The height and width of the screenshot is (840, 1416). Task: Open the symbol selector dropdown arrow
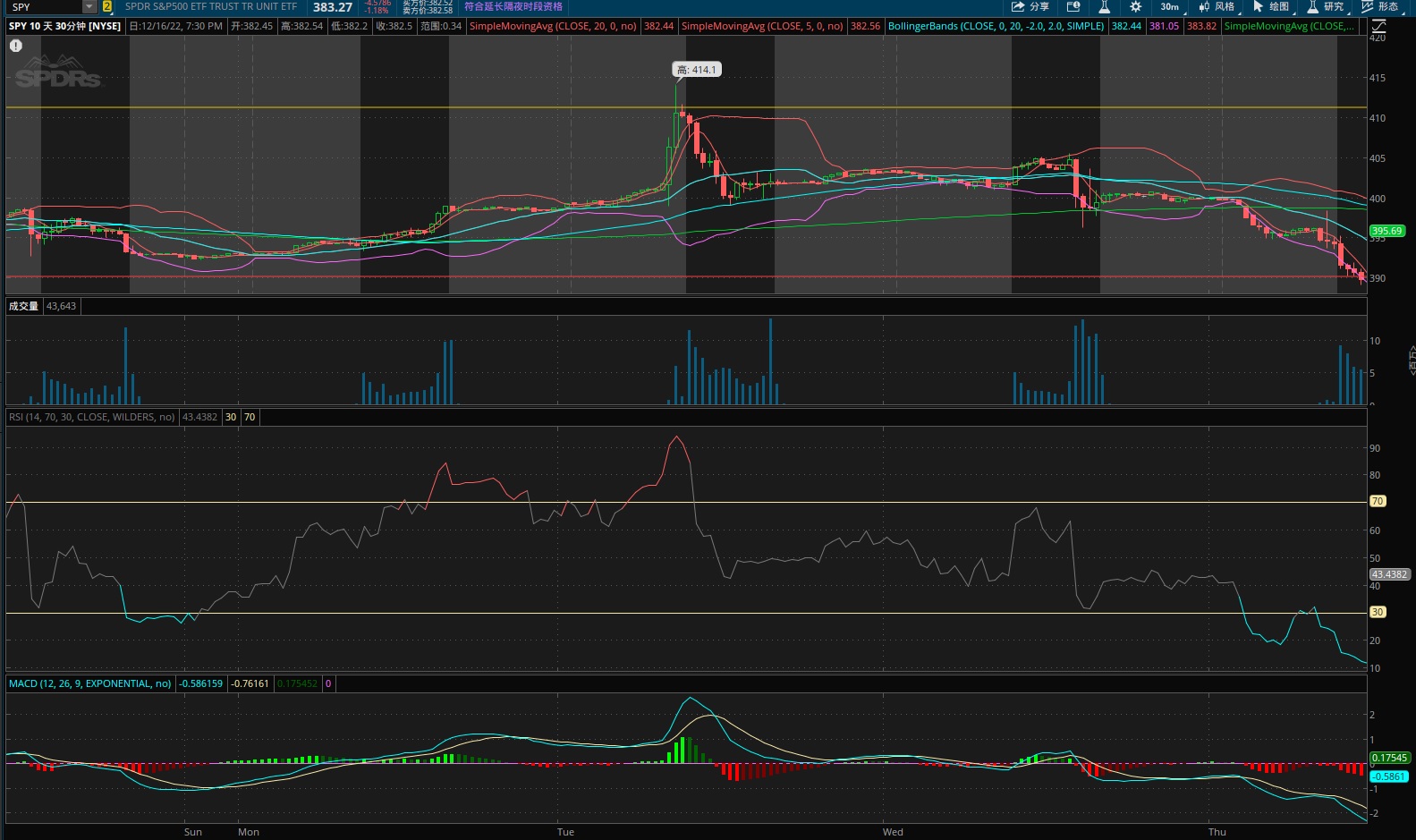(x=89, y=6)
